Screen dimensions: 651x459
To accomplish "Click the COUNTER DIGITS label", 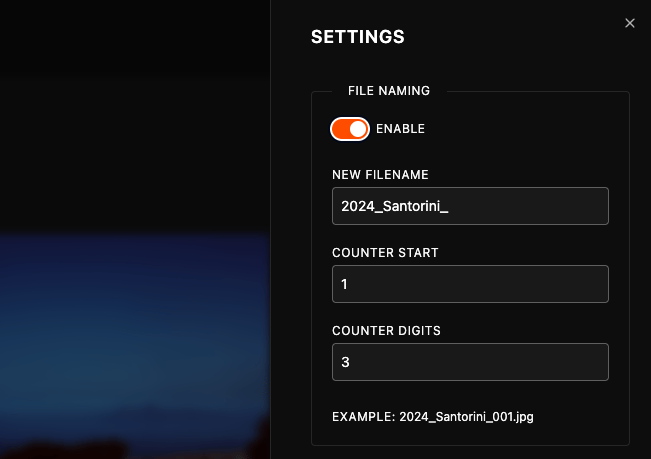I will (x=386, y=331).
